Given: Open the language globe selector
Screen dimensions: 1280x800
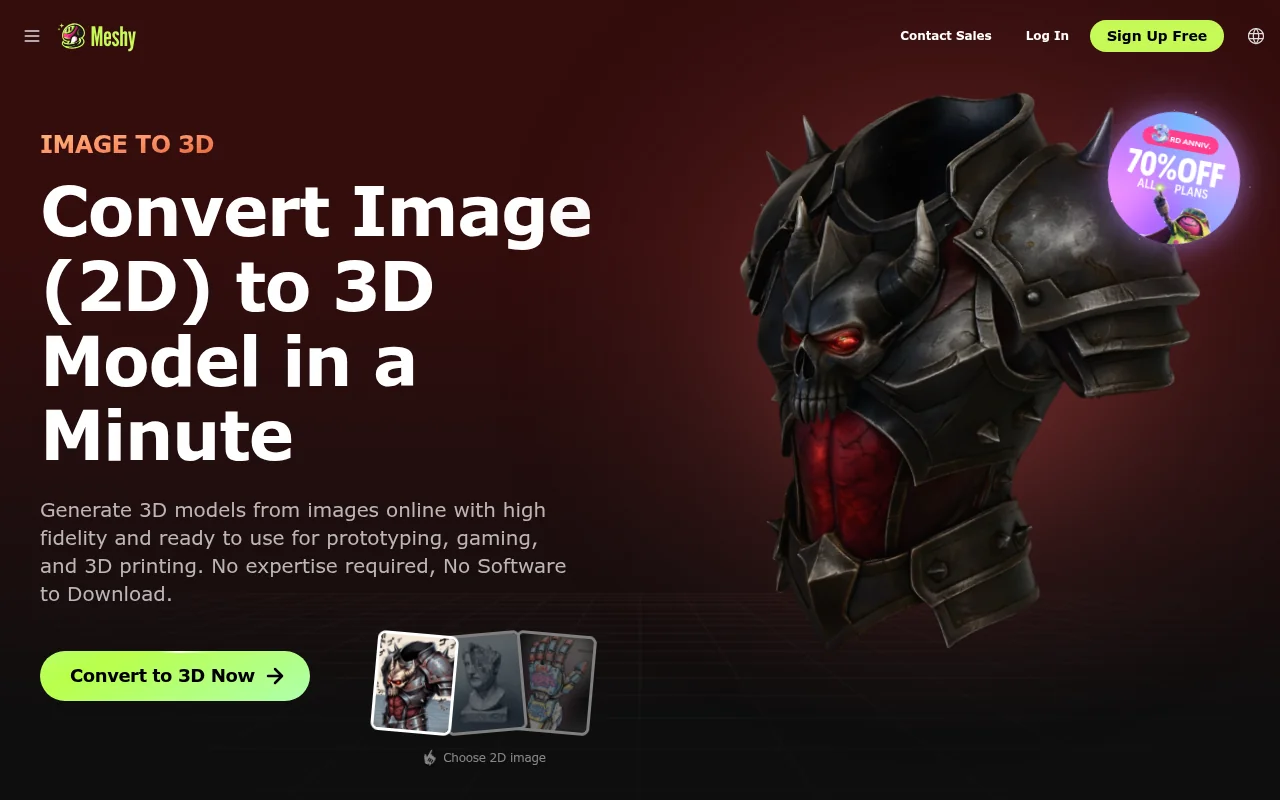Looking at the screenshot, I should click(x=1256, y=36).
